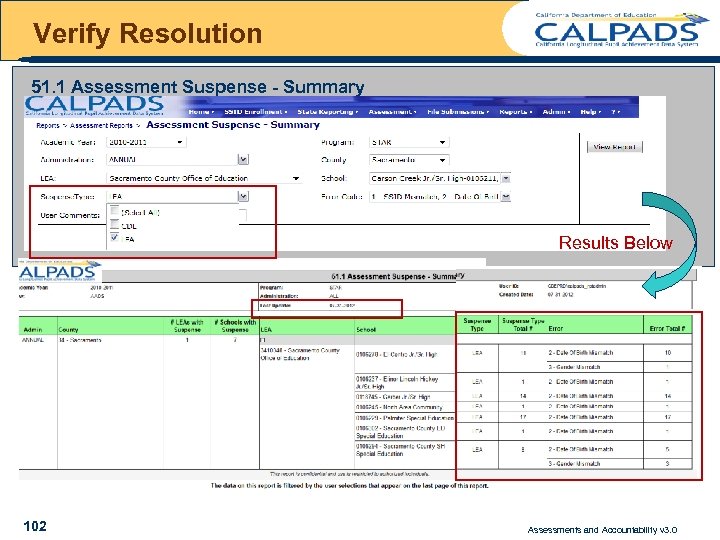
Task: Select the Sacramento County LD Special Education row
Action: click(400, 432)
